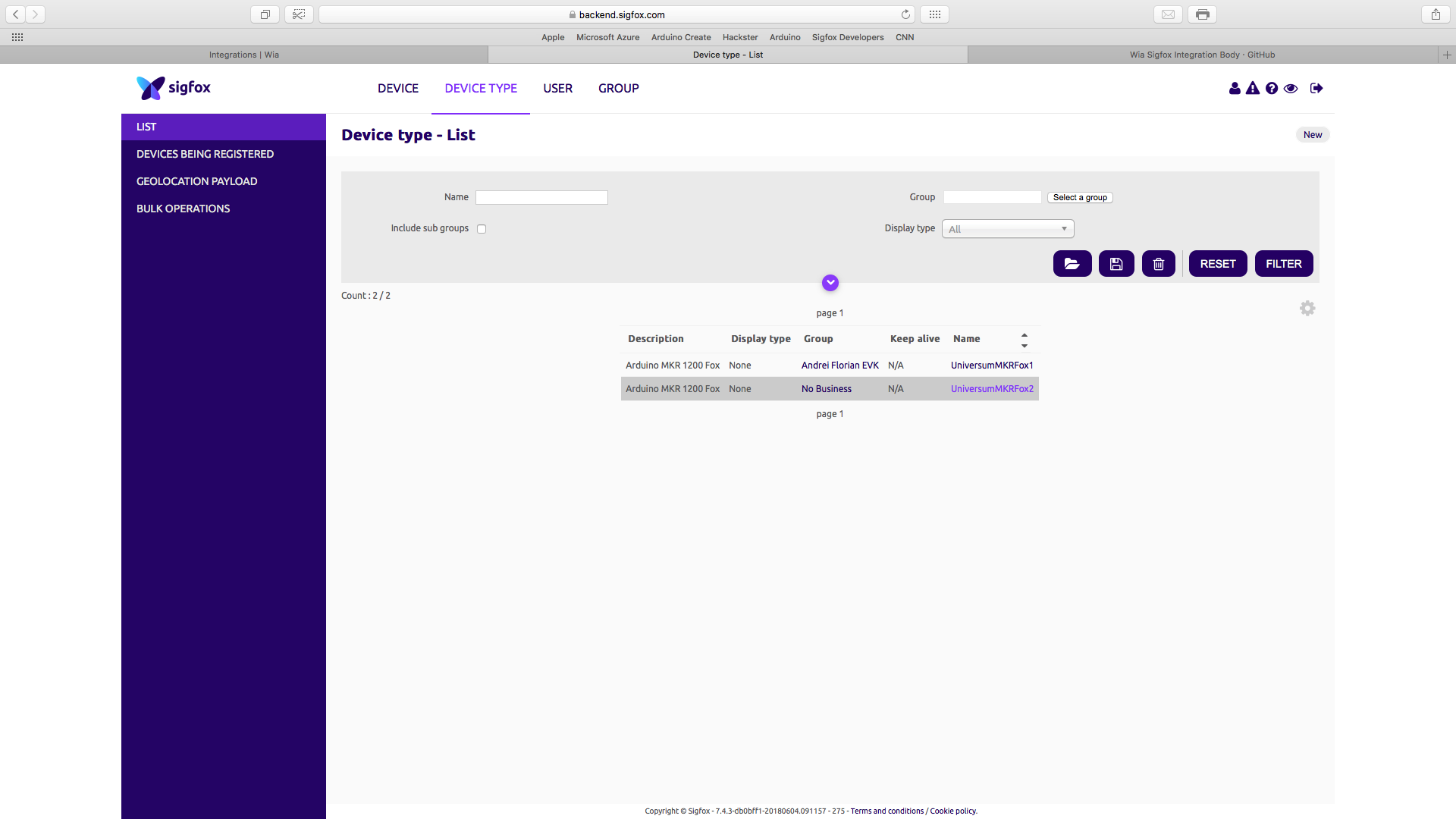Switch to the DEVICE tab
The image size is (1456, 819).
[x=397, y=89]
